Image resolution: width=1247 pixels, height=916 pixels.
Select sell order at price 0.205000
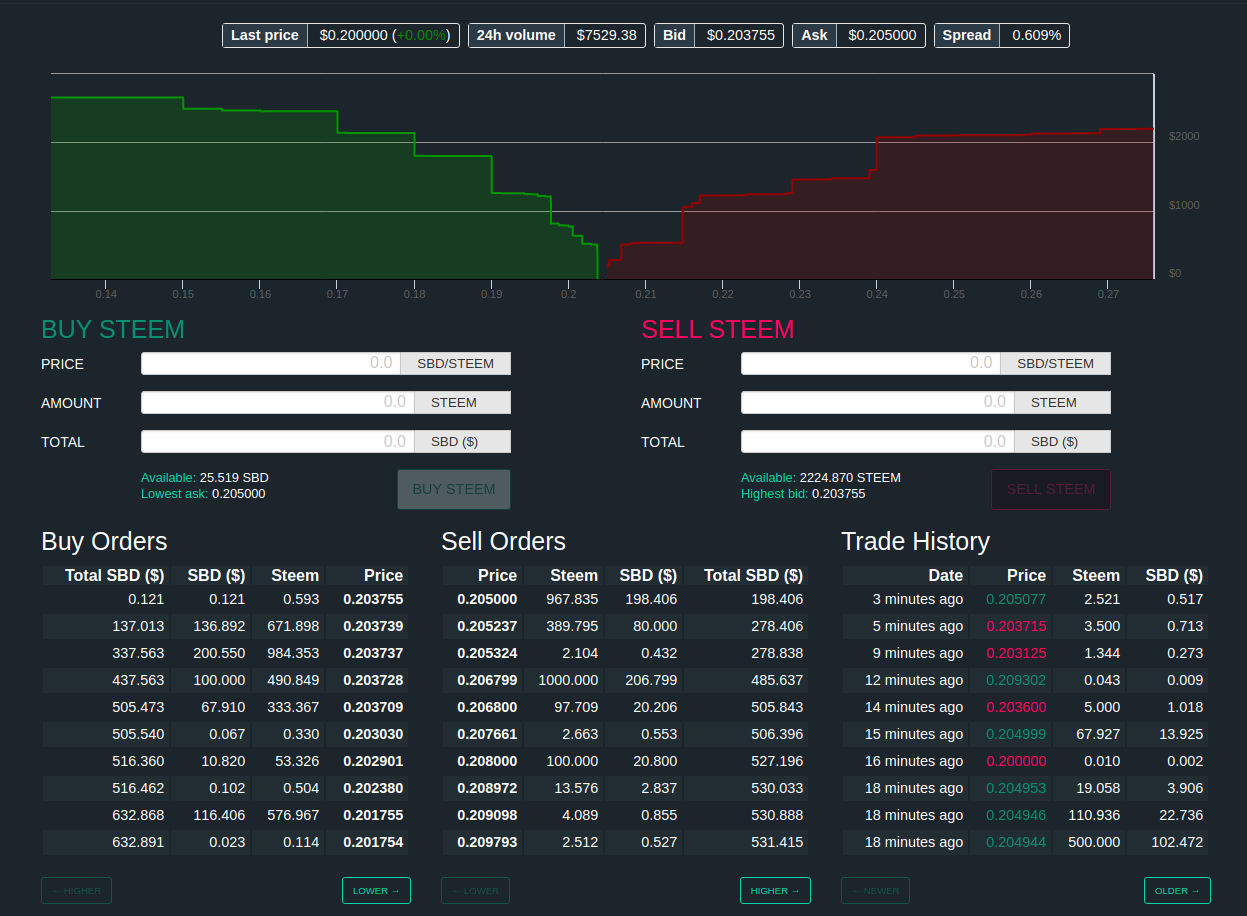[x=625, y=599]
